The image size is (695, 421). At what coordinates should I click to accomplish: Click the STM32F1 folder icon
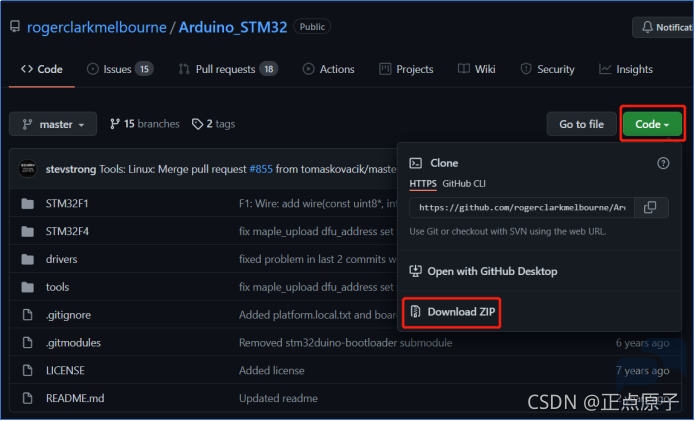point(27,204)
